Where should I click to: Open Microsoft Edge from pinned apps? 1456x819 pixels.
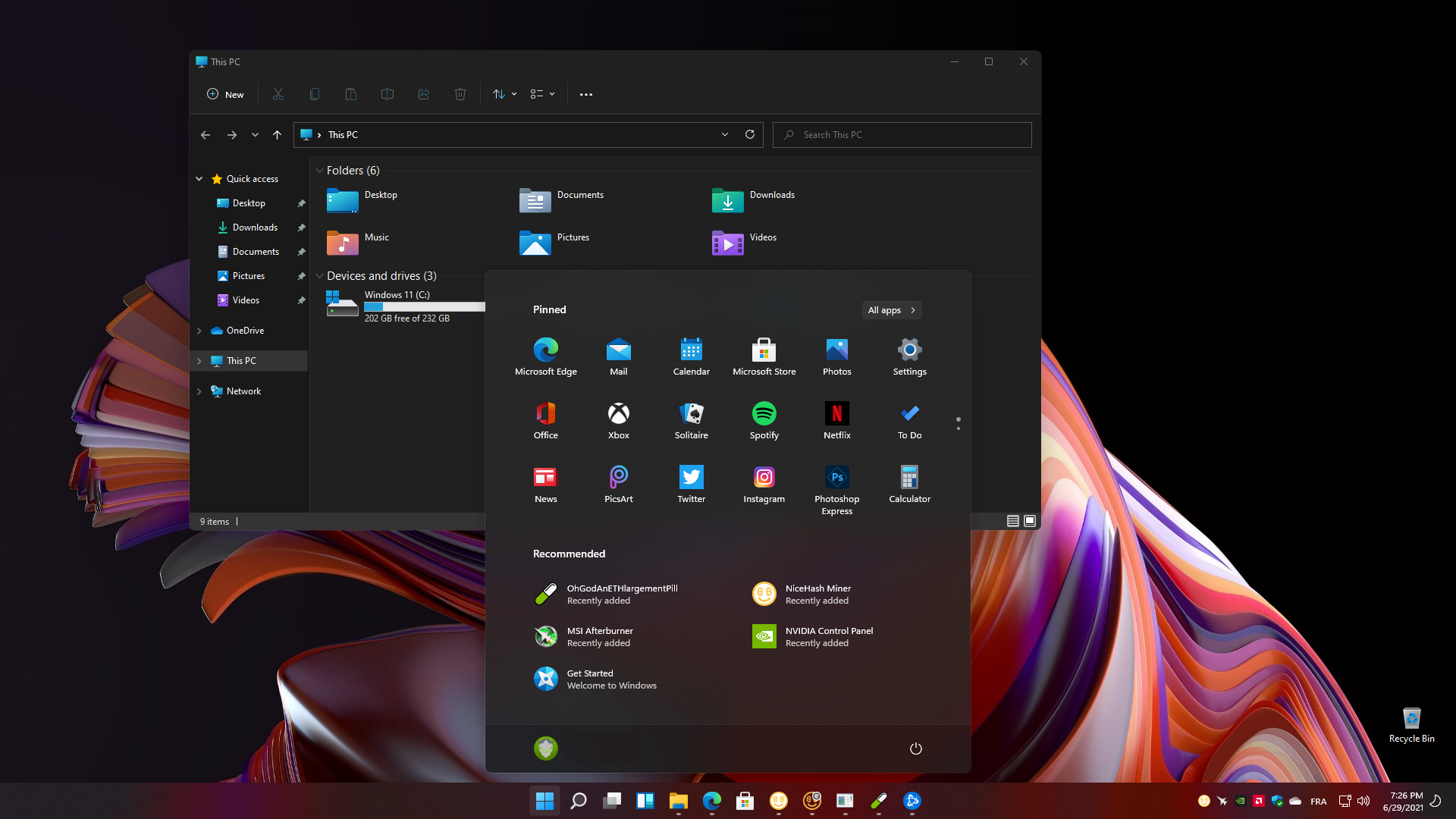545,356
